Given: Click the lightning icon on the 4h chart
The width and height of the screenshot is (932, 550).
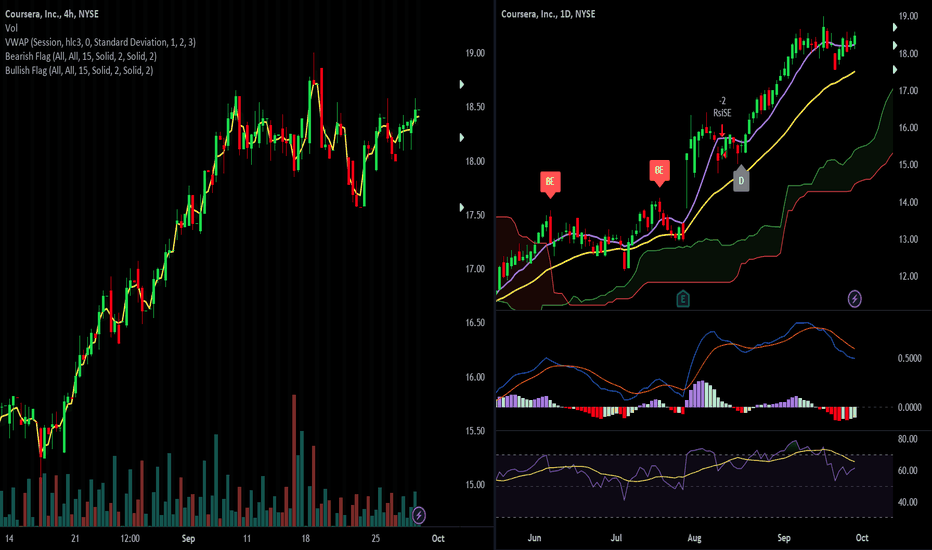Looking at the screenshot, I should (x=419, y=515).
